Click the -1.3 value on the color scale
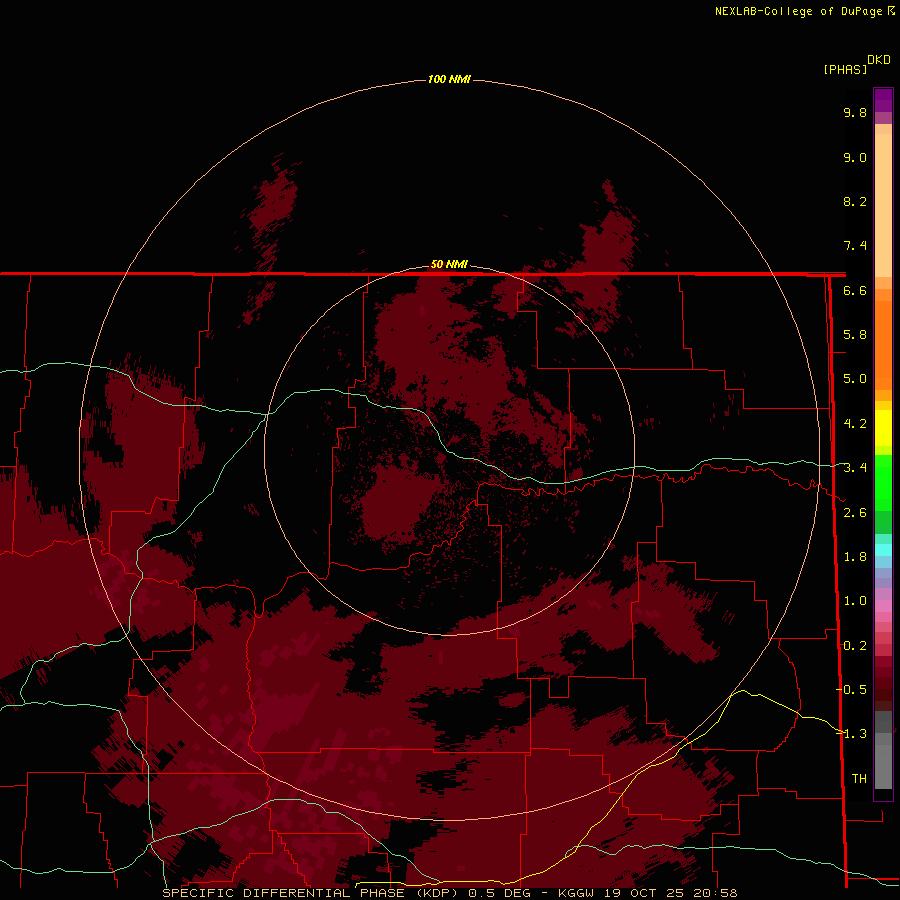 point(852,734)
